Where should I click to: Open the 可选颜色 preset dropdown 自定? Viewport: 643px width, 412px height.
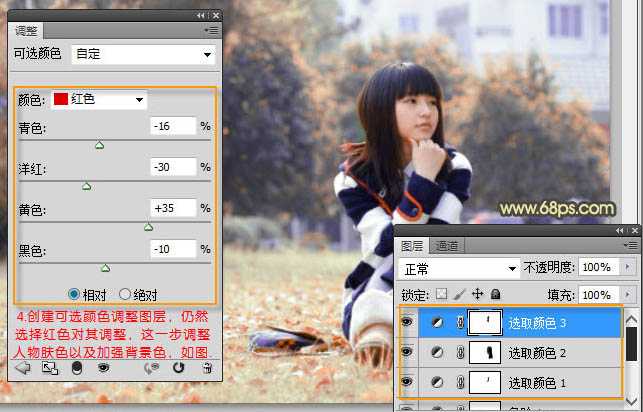pos(144,54)
